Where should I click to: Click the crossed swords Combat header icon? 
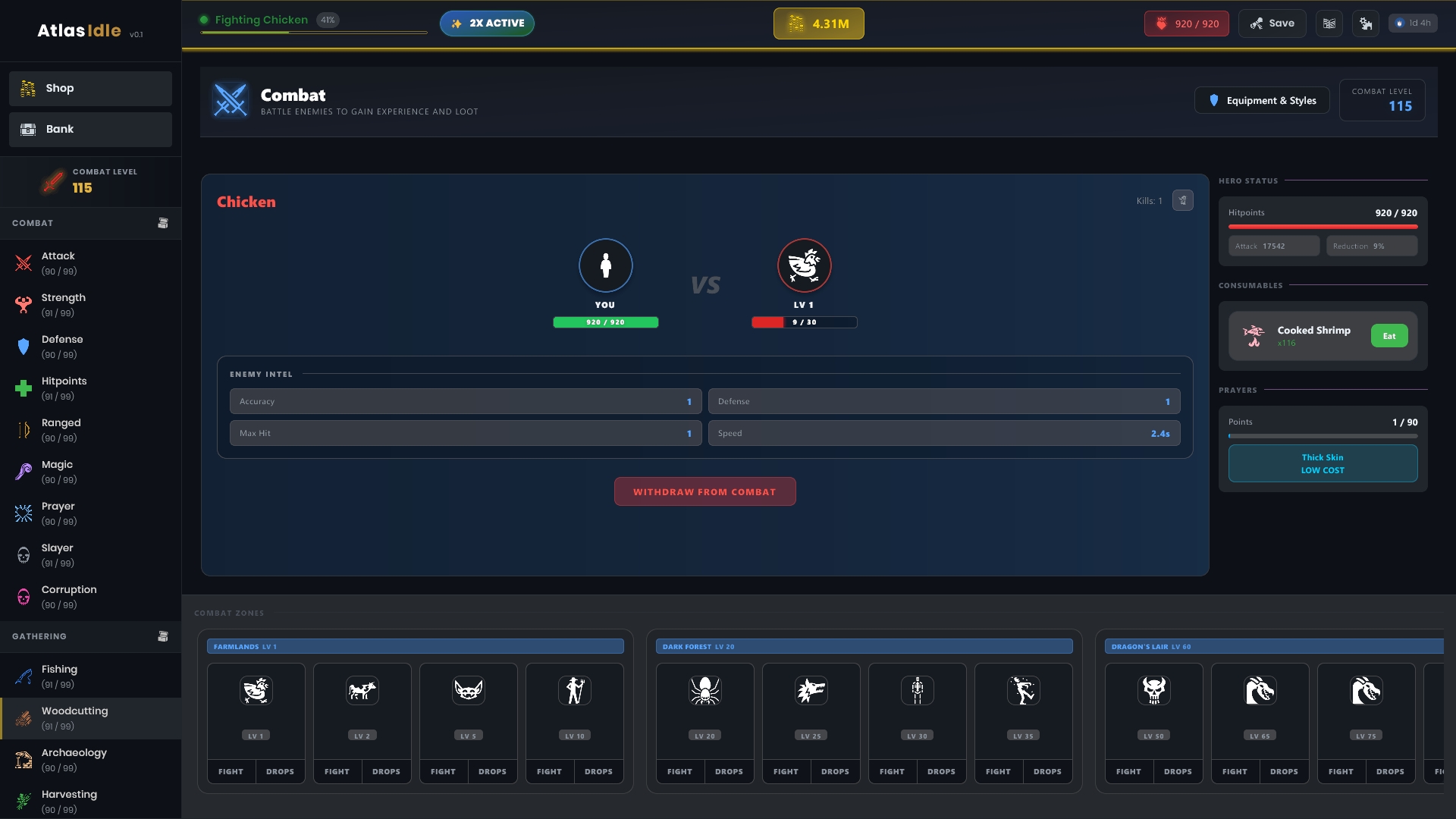(231, 100)
